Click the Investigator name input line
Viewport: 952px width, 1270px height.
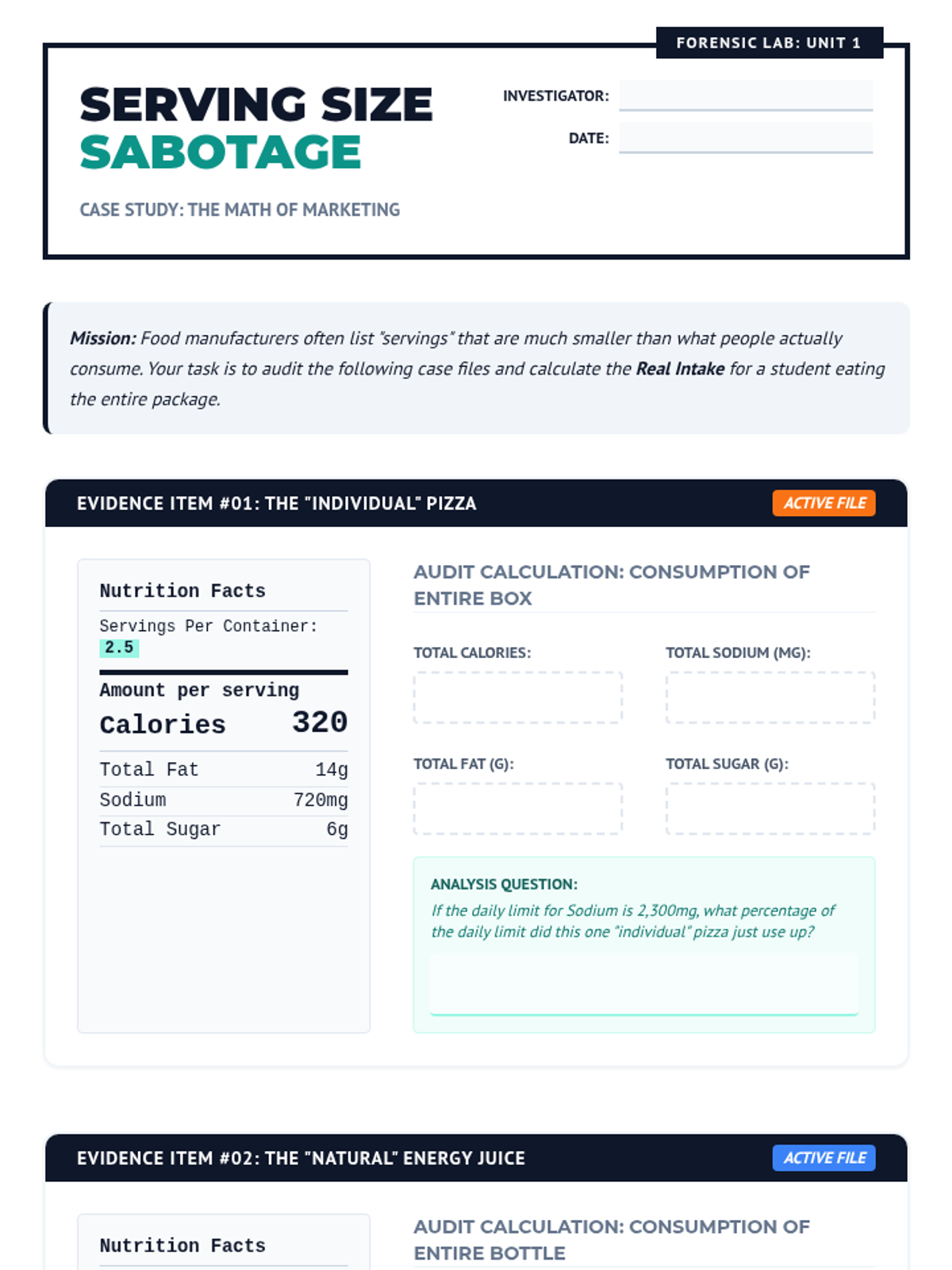(745, 95)
